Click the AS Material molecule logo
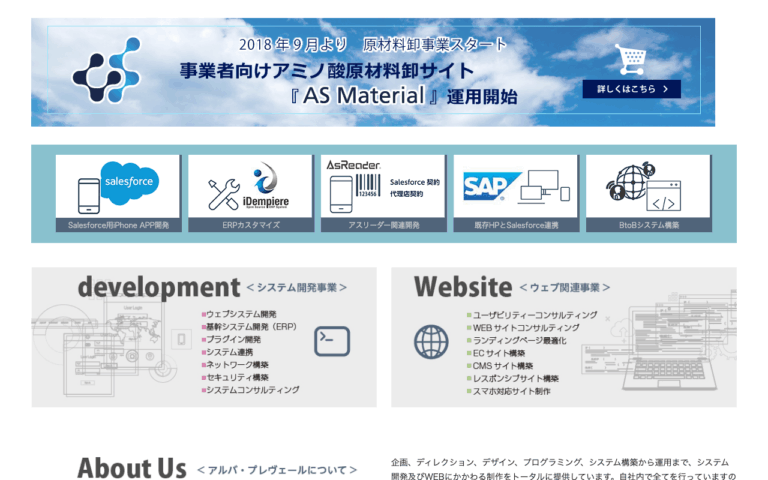This screenshot has width=768, height=480. click(107, 70)
